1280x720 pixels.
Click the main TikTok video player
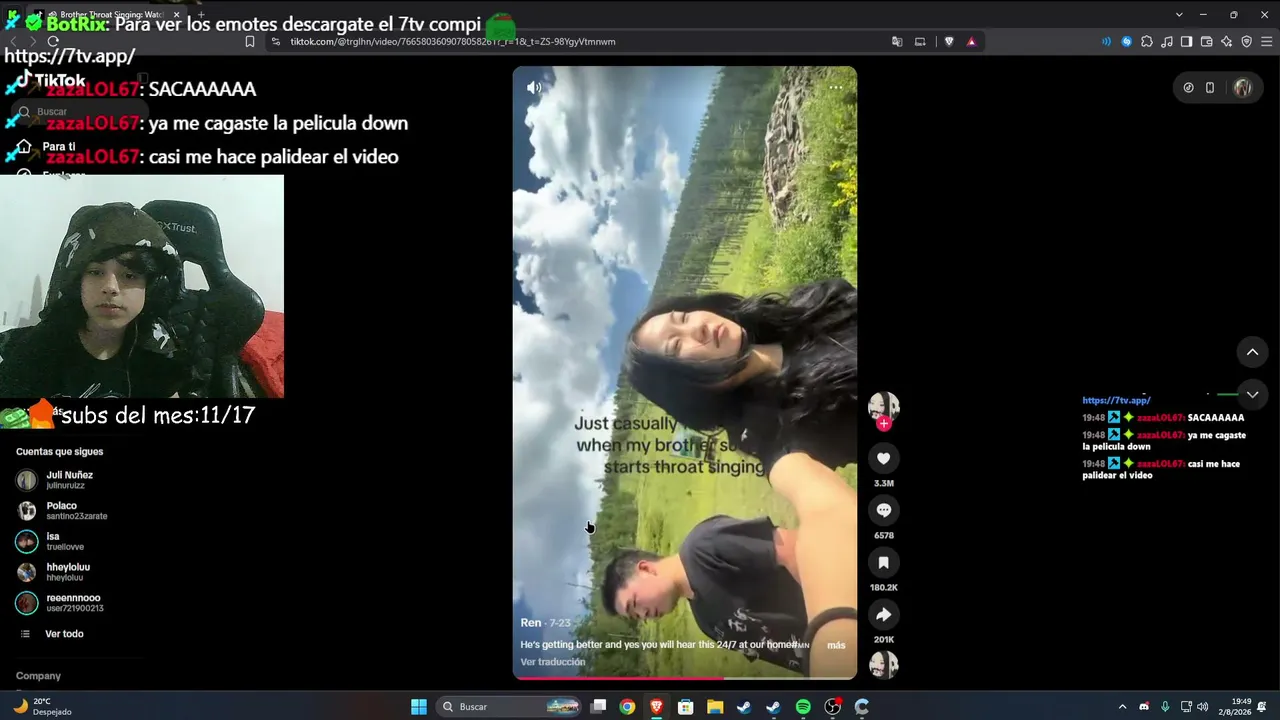(x=685, y=373)
